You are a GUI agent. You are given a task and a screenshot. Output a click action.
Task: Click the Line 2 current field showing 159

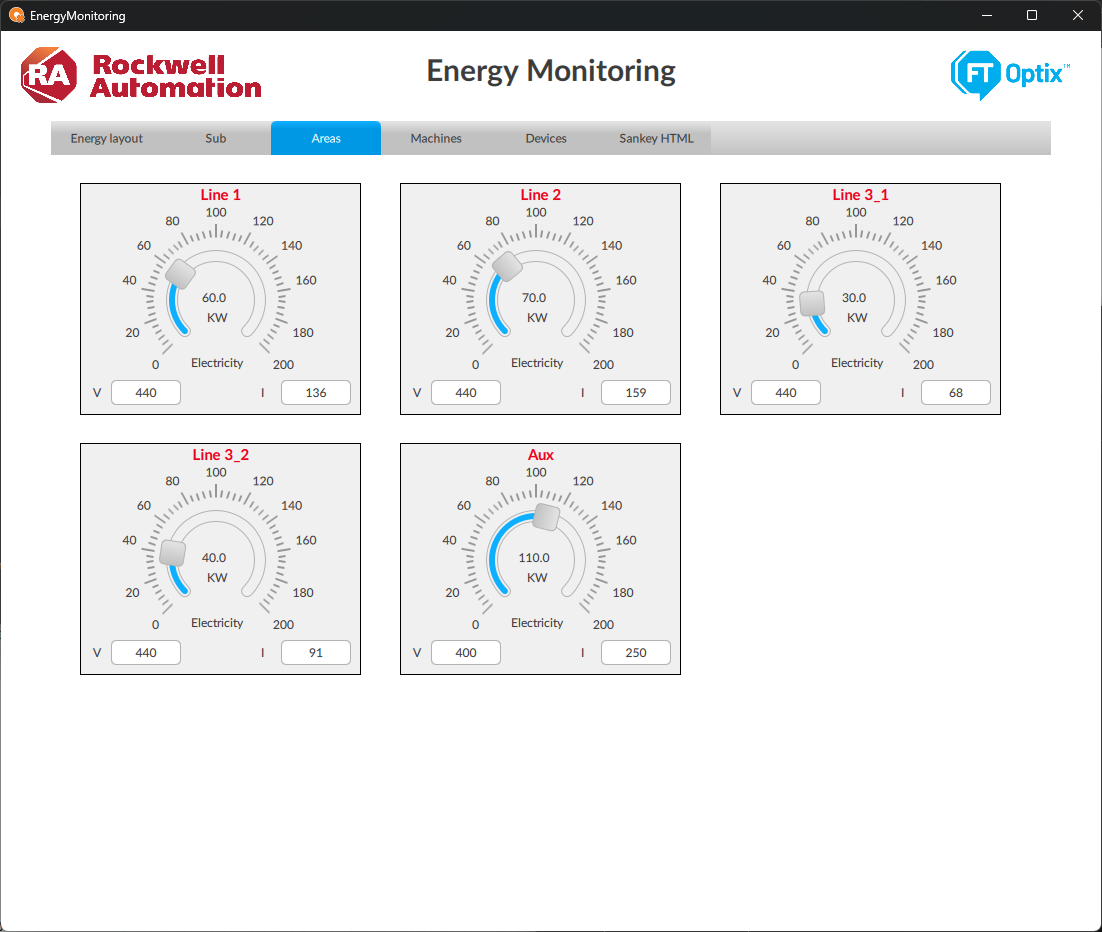tap(636, 393)
